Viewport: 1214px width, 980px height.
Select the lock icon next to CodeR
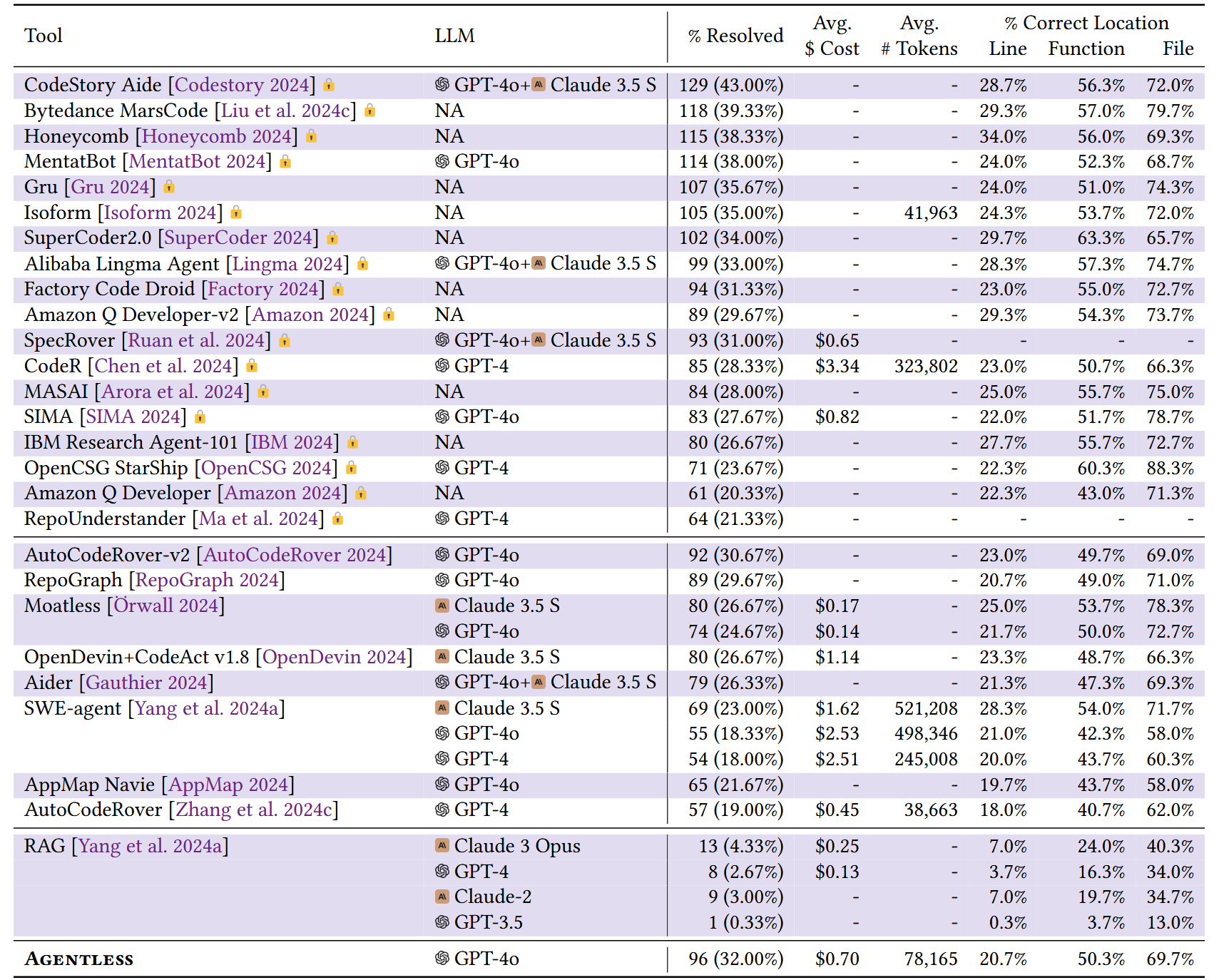[252, 366]
